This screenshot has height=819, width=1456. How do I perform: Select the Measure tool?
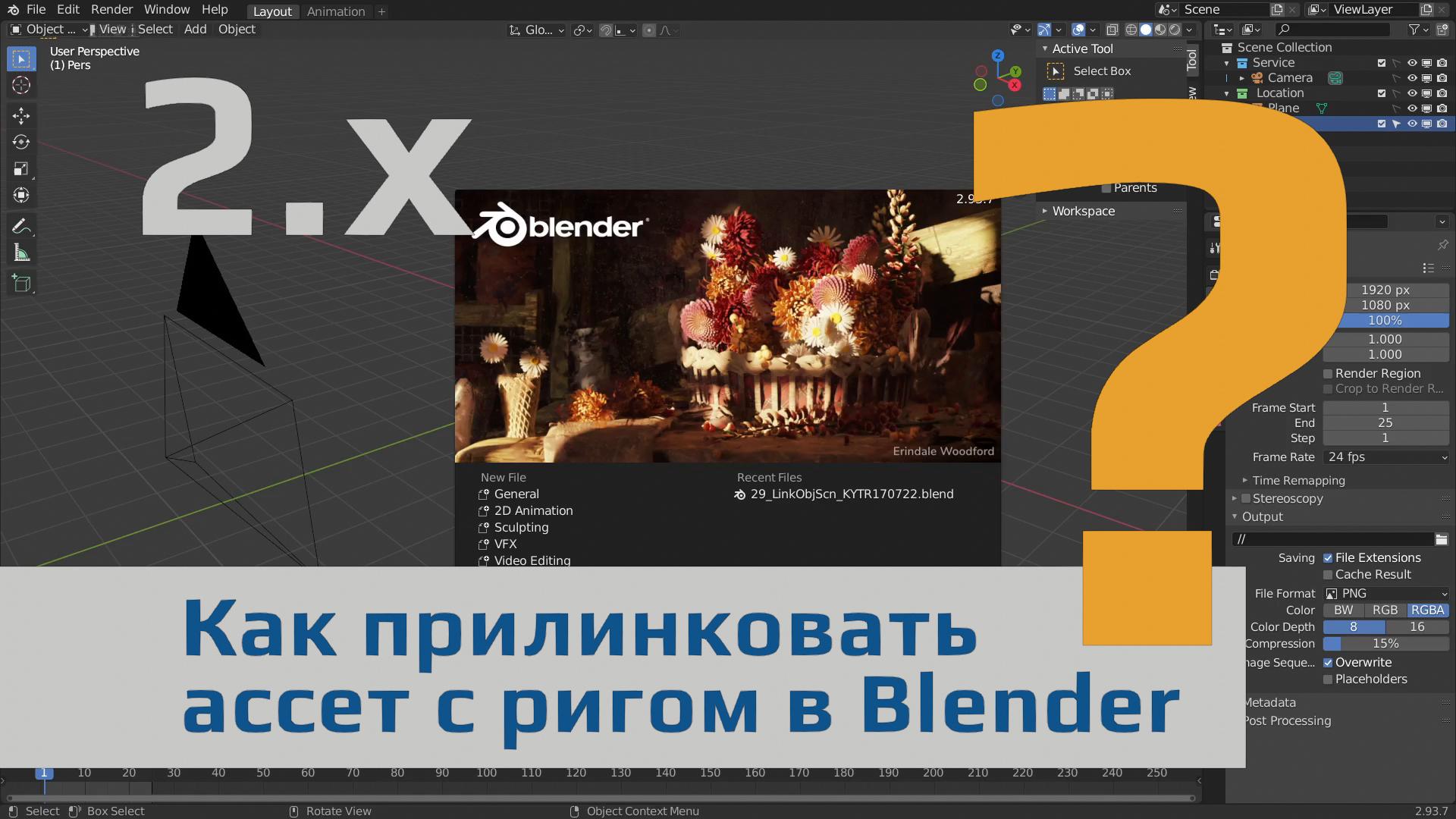point(21,253)
